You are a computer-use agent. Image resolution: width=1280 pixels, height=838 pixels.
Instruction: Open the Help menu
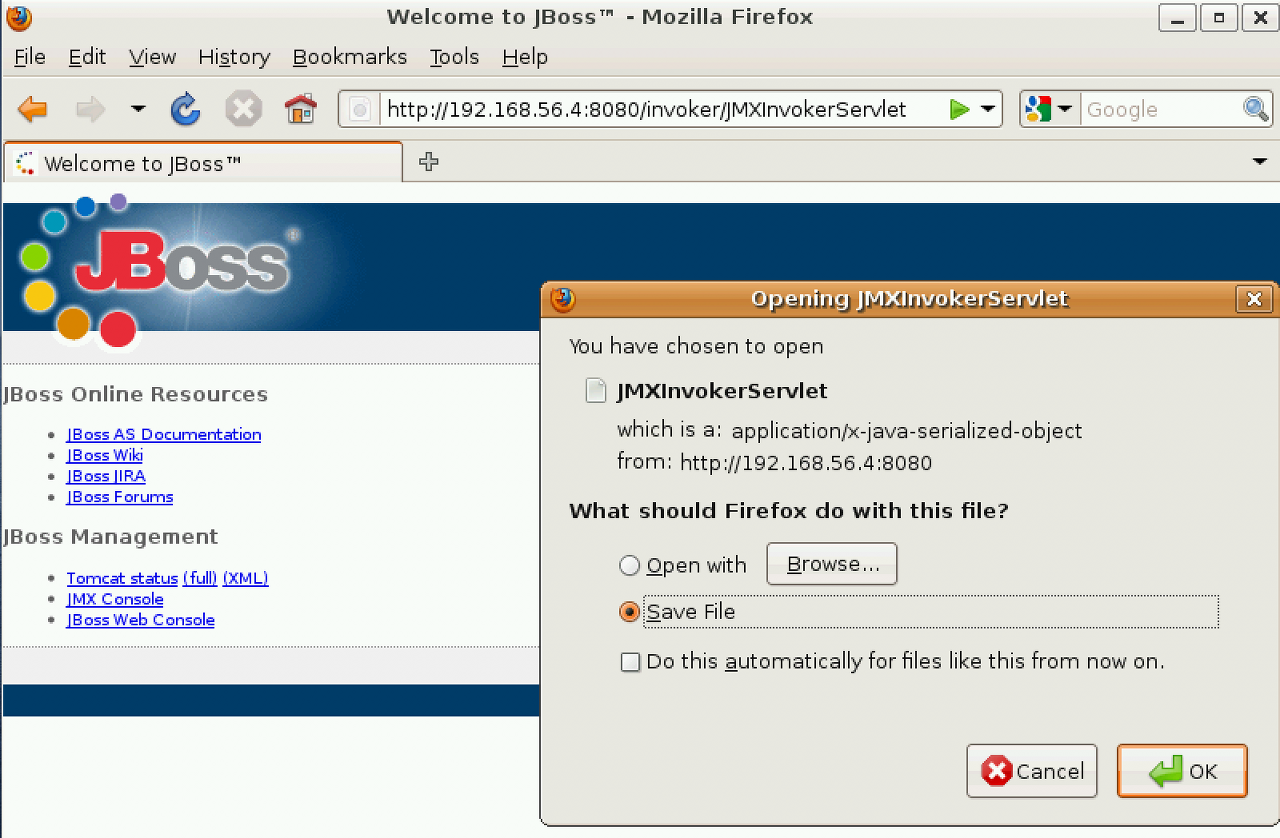point(525,57)
